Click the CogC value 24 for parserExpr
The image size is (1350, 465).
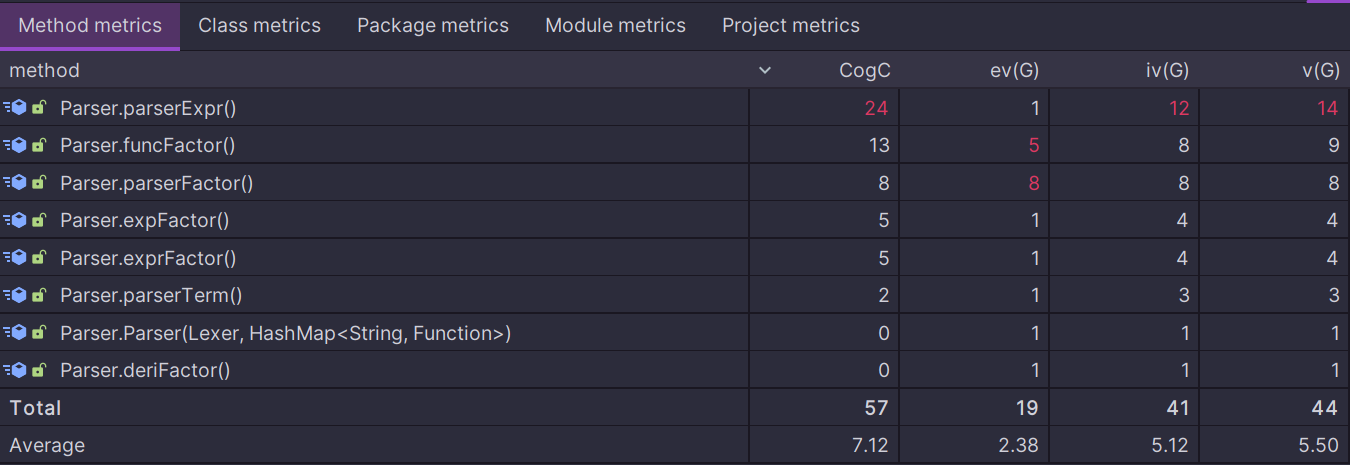(x=876, y=108)
